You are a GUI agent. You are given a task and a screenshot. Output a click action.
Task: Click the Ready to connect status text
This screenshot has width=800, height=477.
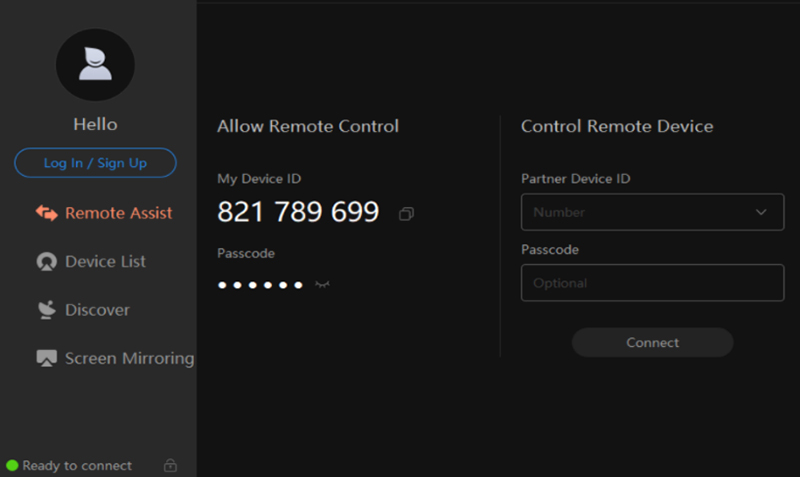coord(77,466)
